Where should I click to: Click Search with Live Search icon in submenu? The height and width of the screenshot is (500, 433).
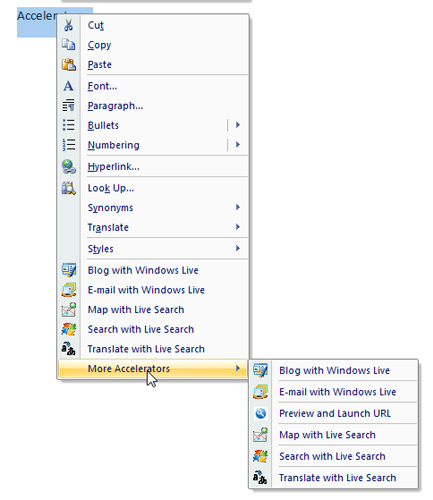click(x=260, y=456)
